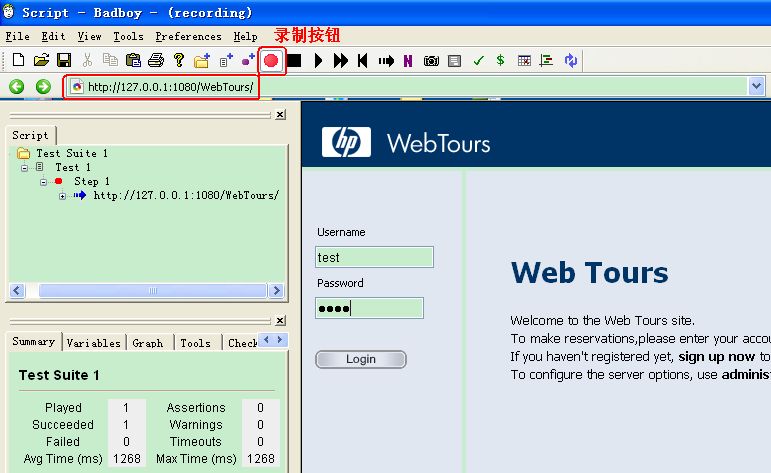Close the Script panel with its X
Viewport: 771px width, 473px height.
pyautogui.click(x=280, y=115)
